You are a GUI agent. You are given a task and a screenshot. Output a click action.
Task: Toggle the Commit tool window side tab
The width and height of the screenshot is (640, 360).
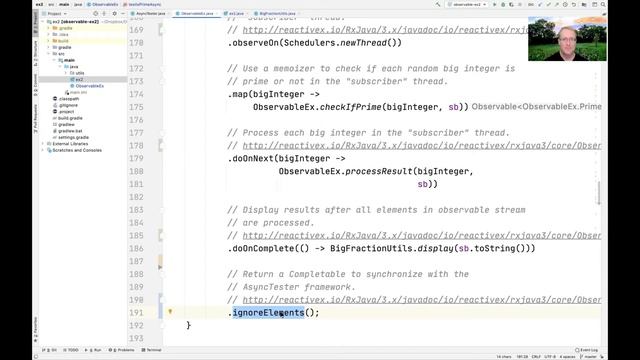(36, 85)
